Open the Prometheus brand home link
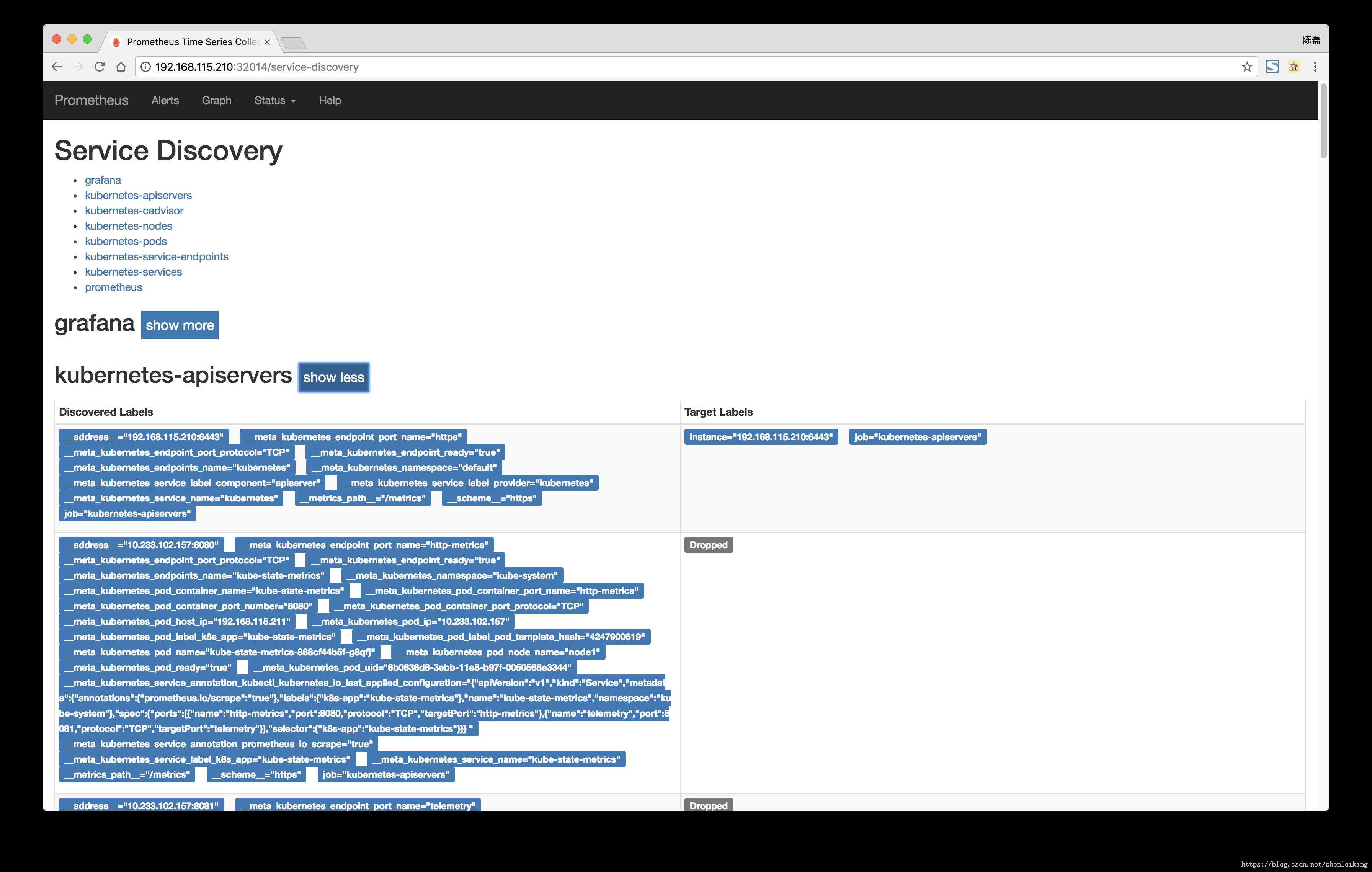 click(91, 100)
